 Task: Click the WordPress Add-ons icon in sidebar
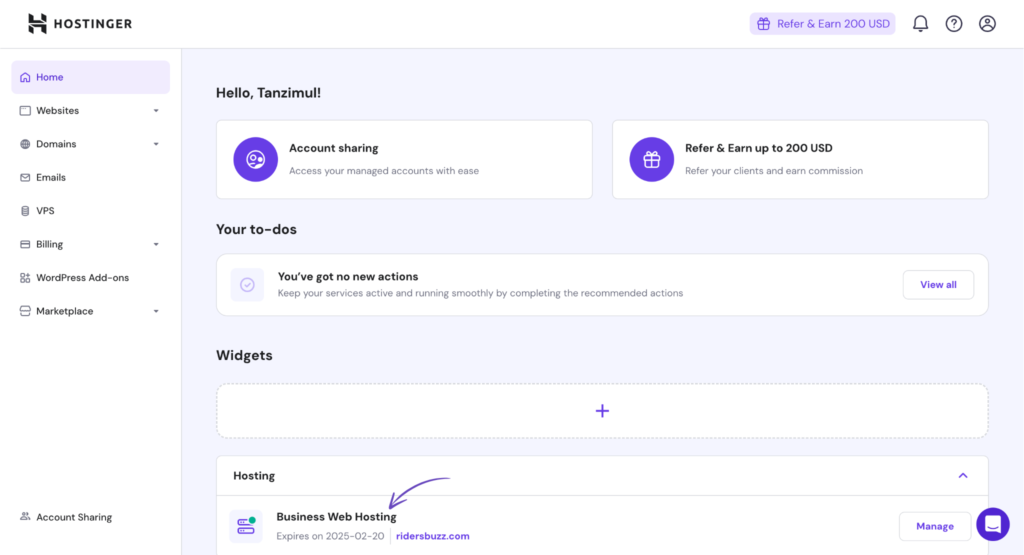point(25,278)
